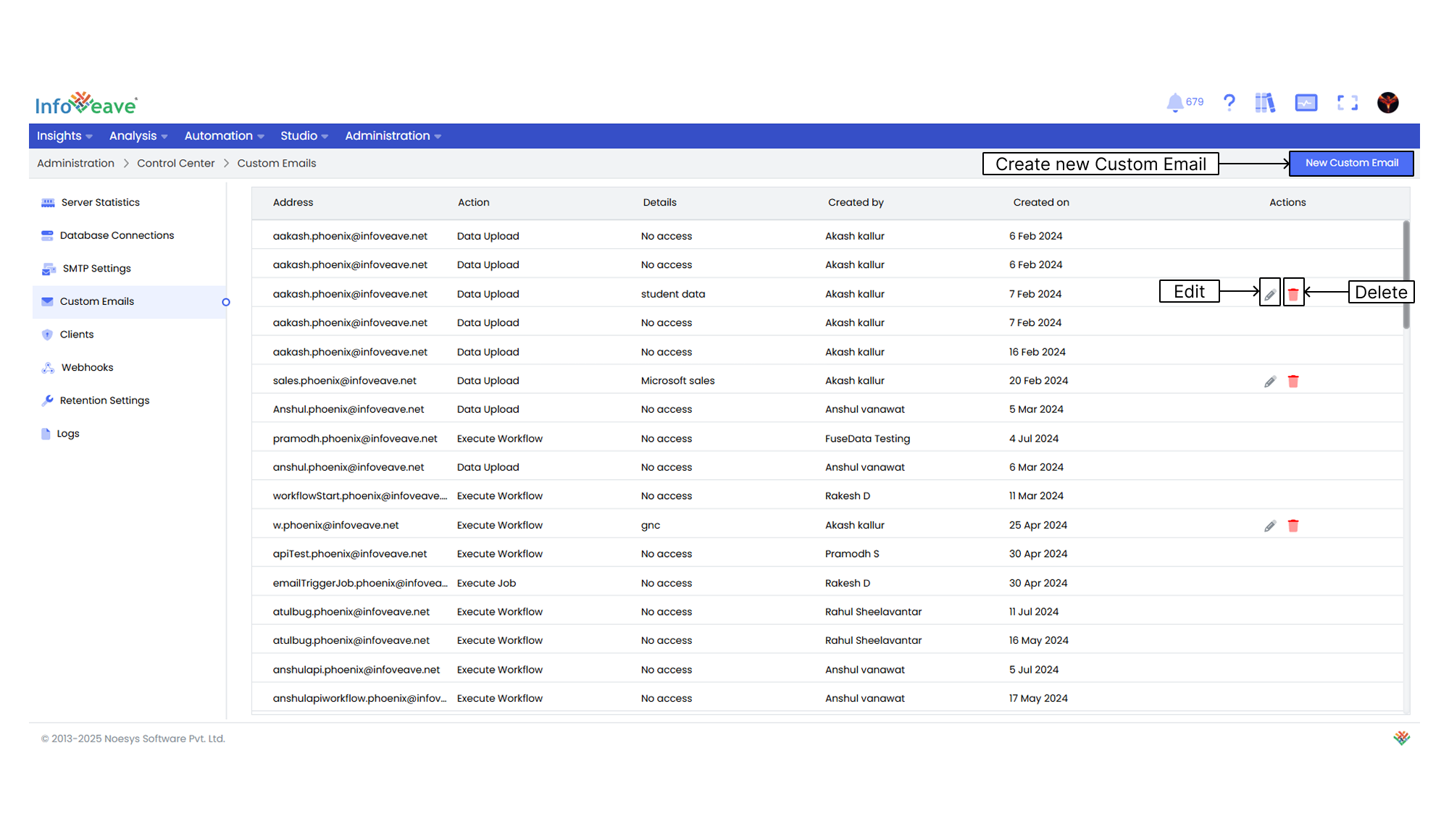Image resolution: width=1449 pixels, height=840 pixels.
Task: Select the sales.phoenix@infoveave.net address
Action: [344, 381]
